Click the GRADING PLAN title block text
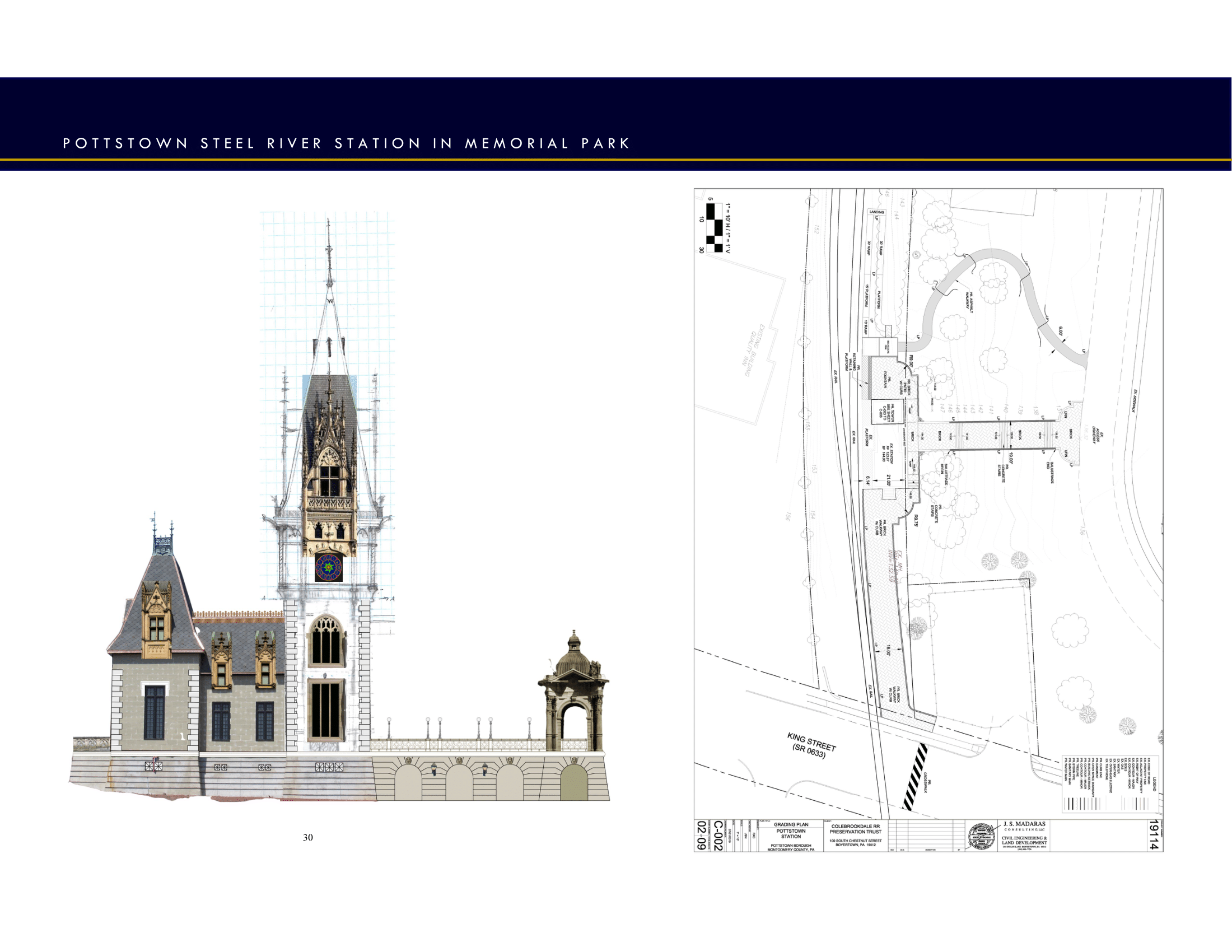Viewport: 1232px width, 952px height. point(791,825)
